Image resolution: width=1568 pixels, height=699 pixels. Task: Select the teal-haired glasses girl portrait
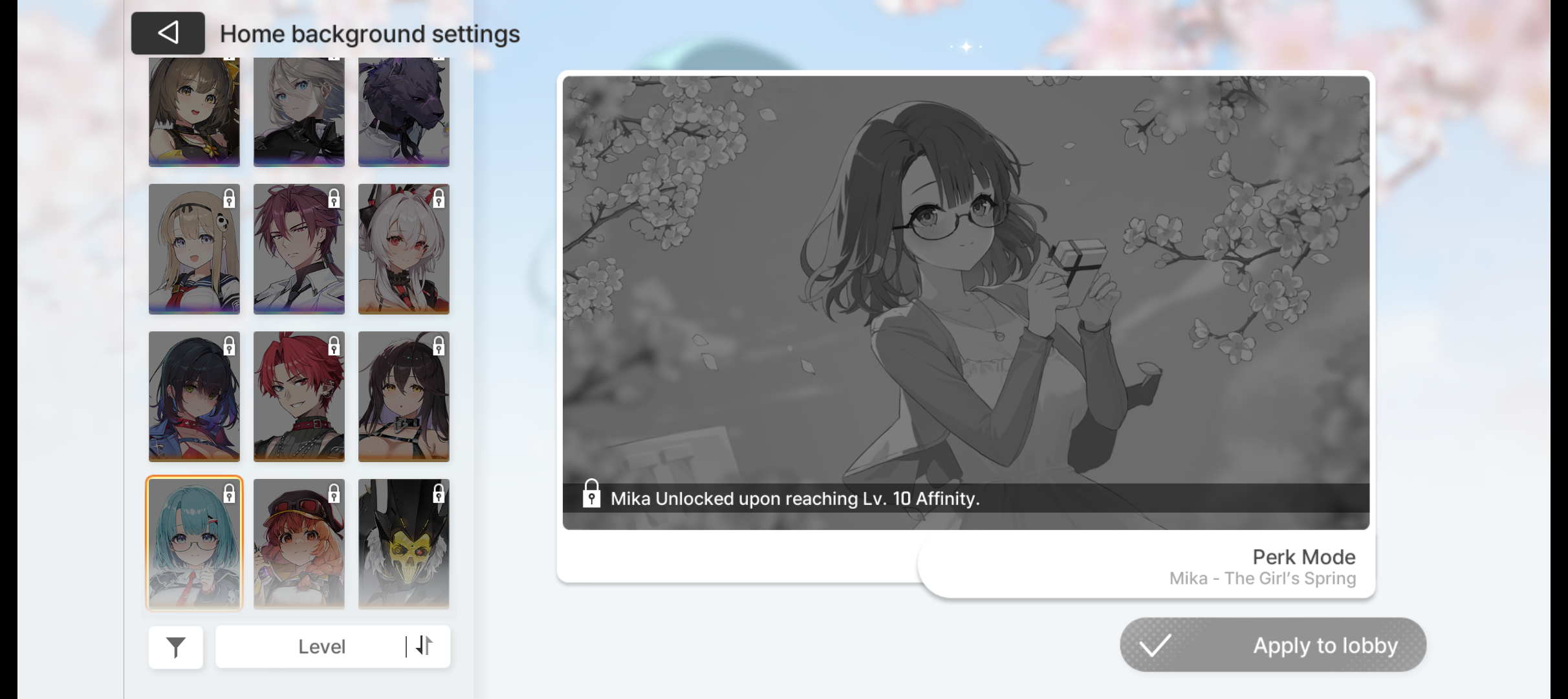[x=194, y=544]
